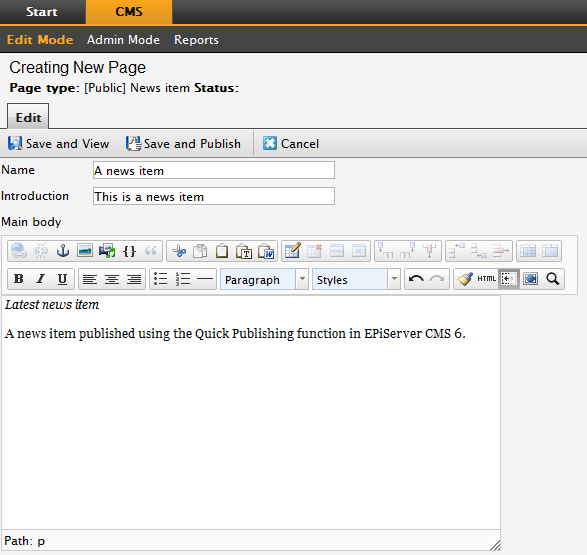
Task: Open the Paragraph format dropdown
Action: point(264,279)
